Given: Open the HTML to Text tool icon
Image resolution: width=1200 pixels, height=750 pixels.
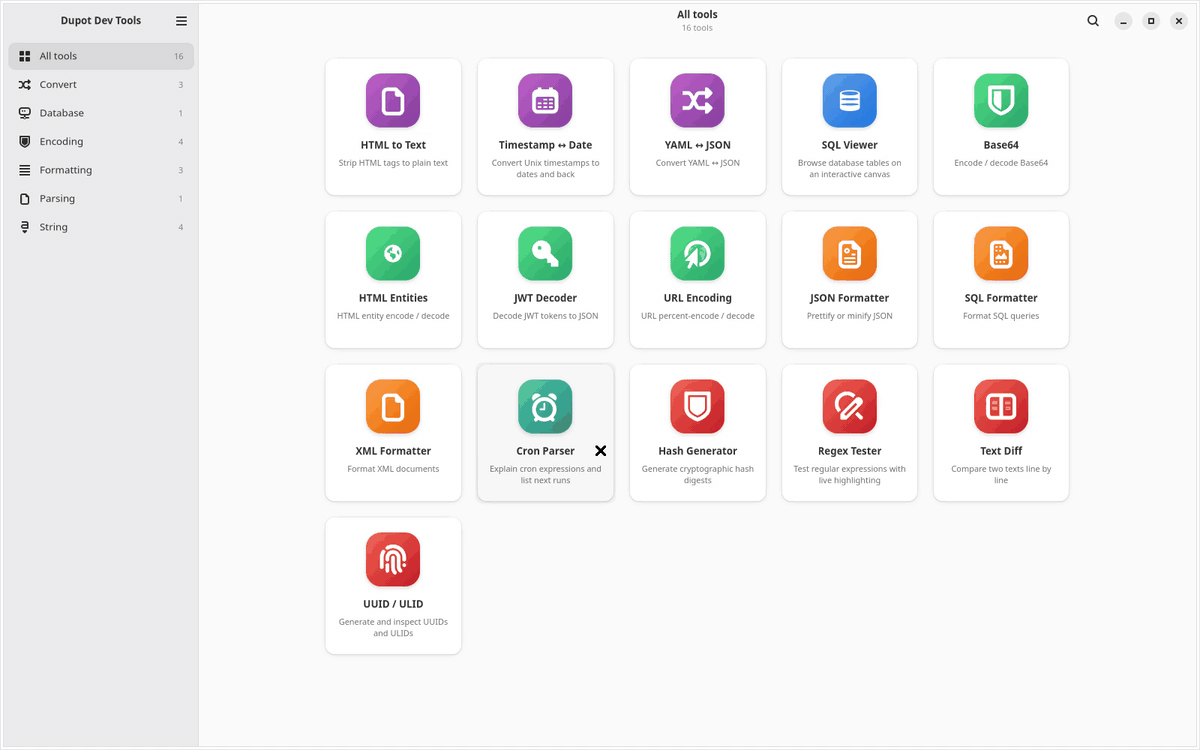Looking at the screenshot, I should coord(393,100).
